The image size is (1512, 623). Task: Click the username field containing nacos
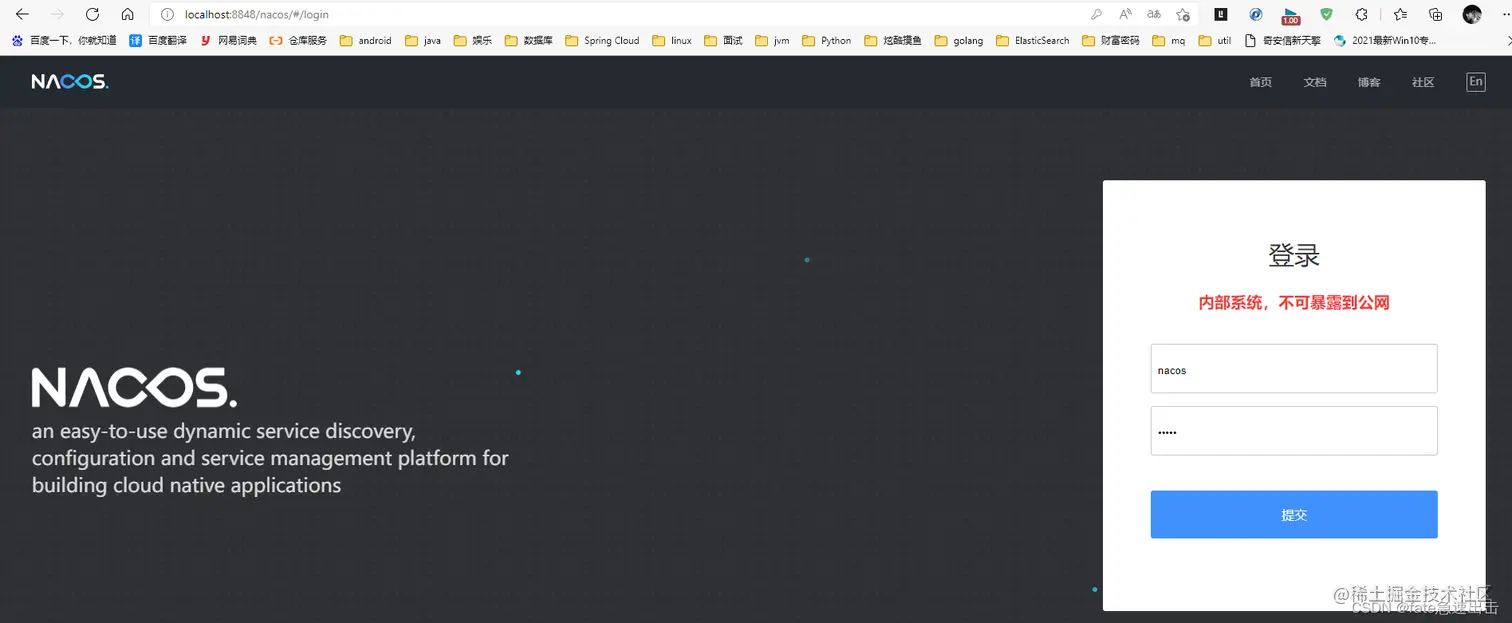[x=1294, y=369]
